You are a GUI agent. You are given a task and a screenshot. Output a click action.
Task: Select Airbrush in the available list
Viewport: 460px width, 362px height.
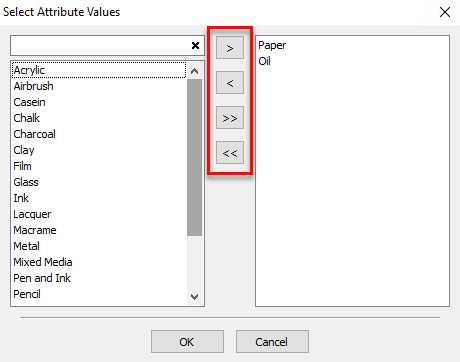point(99,86)
